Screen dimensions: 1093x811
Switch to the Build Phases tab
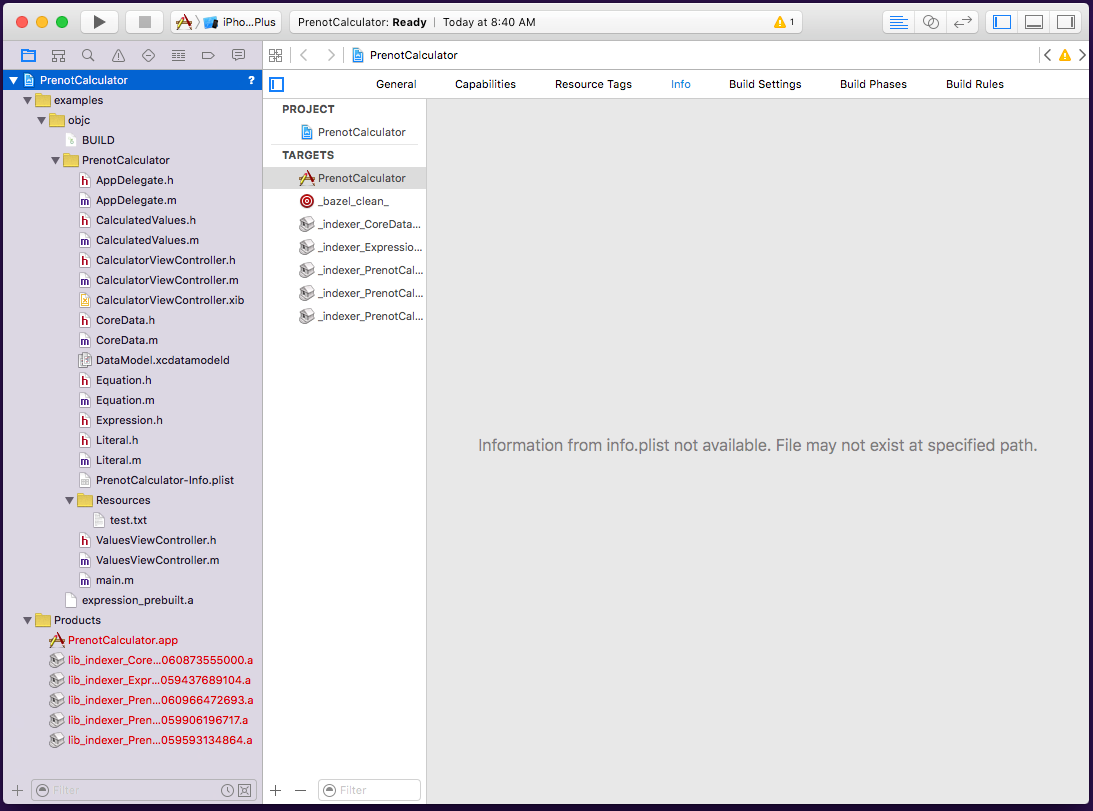tap(873, 84)
